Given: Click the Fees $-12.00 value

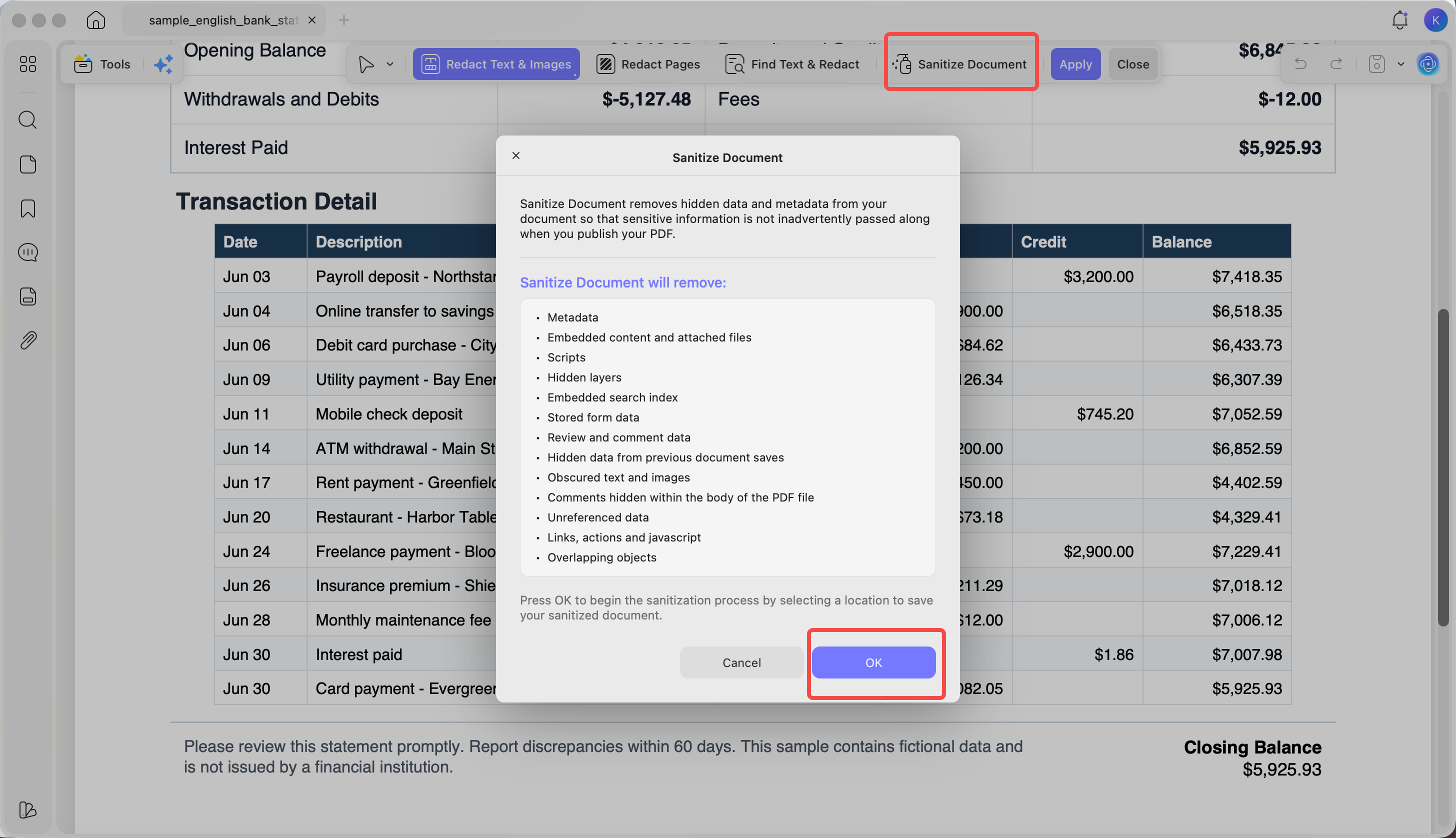Looking at the screenshot, I should (x=1289, y=99).
